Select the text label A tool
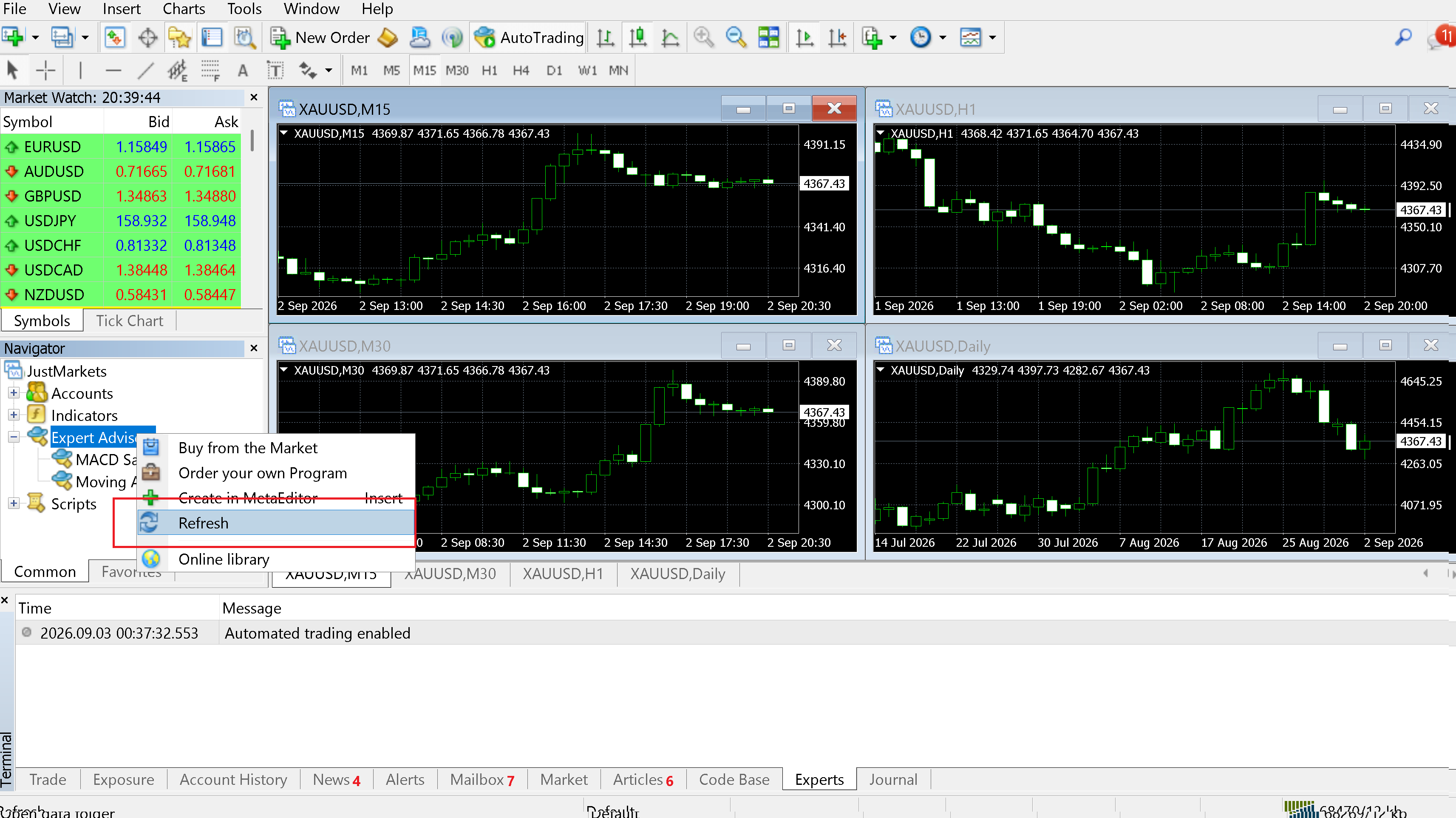Viewport: 1456px width, 818px height. pos(243,70)
